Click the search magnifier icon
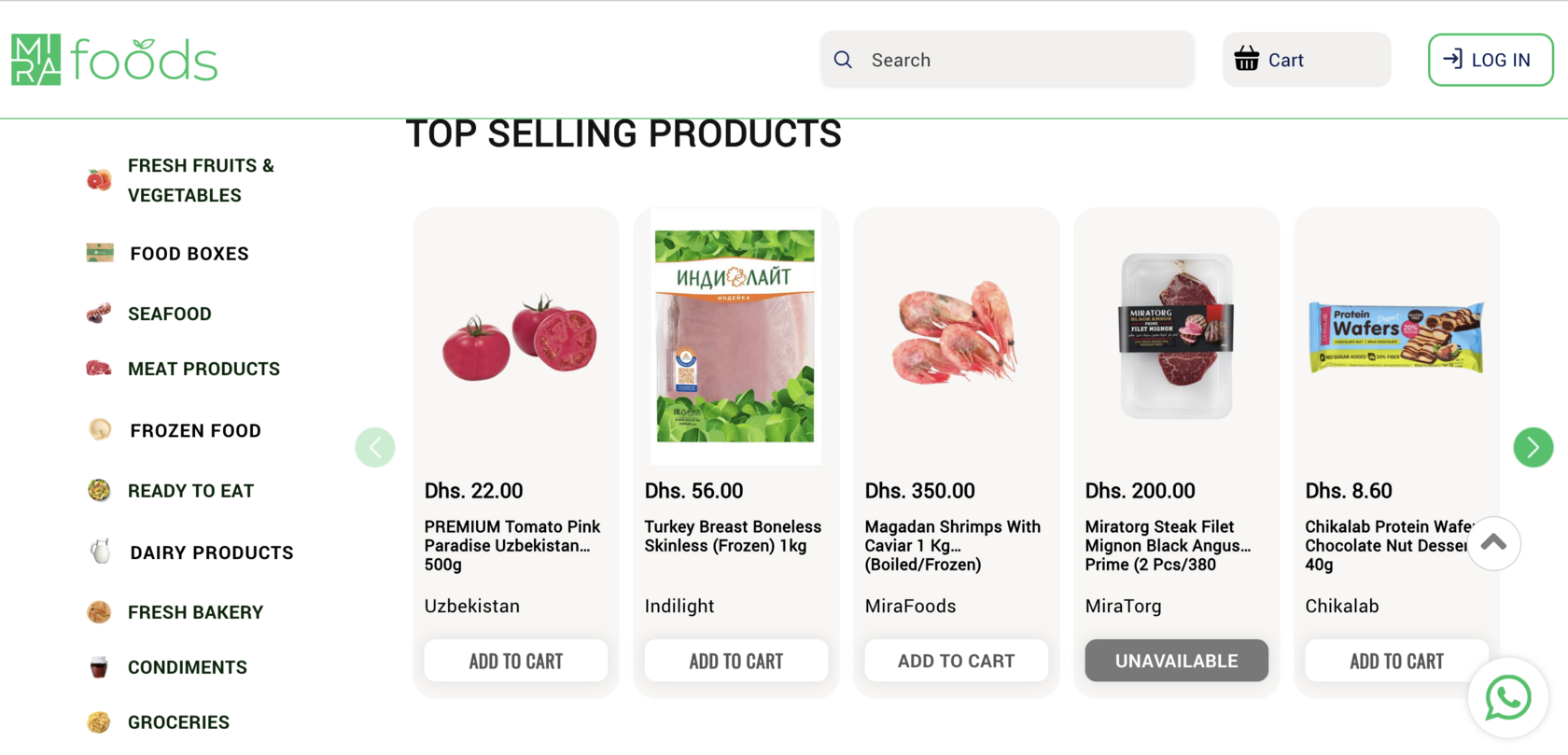Image resolution: width=1568 pixels, height=755 pixels. [843, 60]
